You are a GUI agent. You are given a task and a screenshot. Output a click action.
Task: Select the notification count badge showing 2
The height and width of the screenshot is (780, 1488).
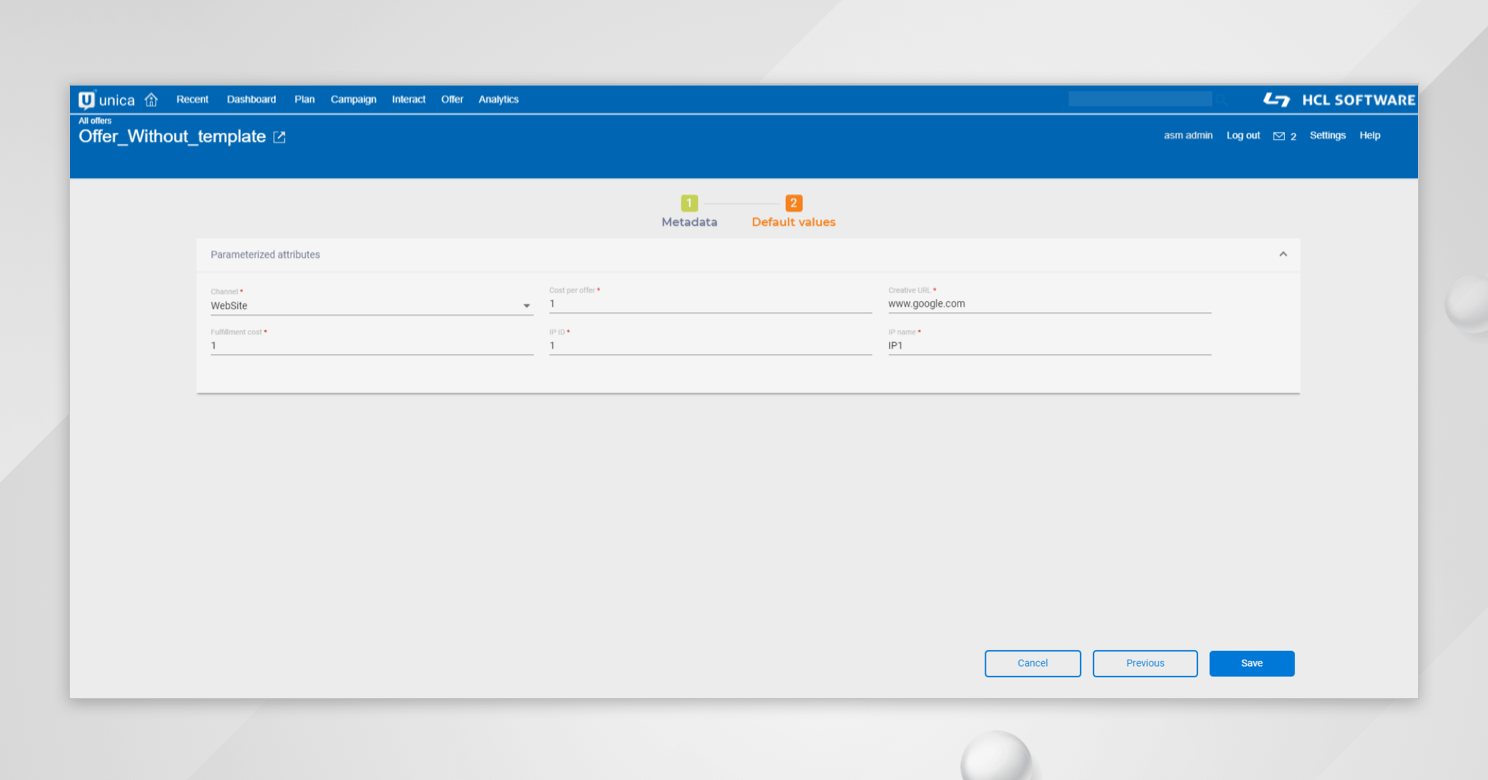[1294, 135]
